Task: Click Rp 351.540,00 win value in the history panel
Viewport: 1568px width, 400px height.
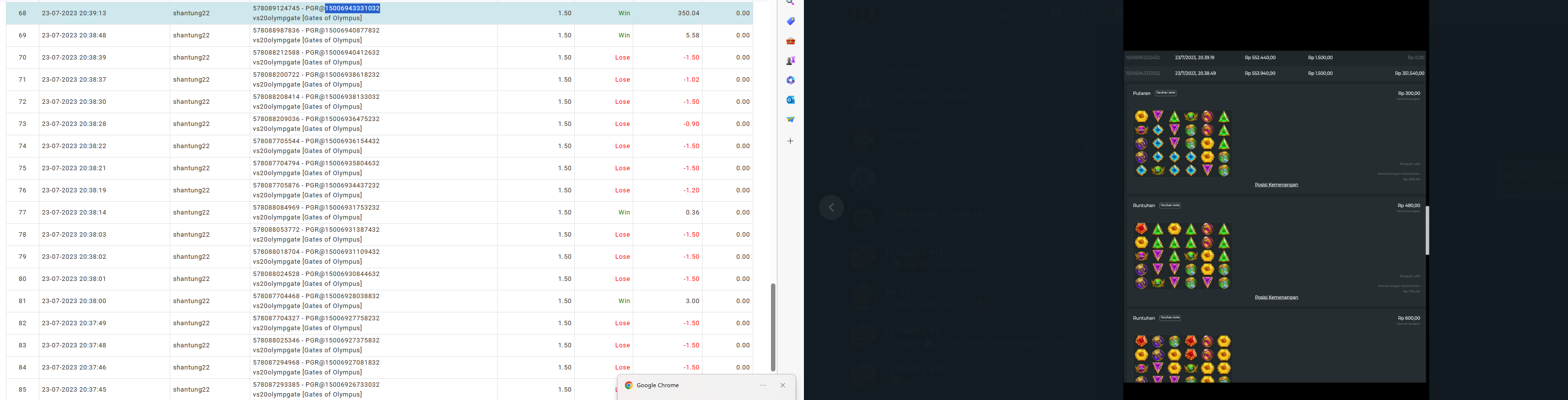Action: pyautogui.click(x=1409, y=73)
